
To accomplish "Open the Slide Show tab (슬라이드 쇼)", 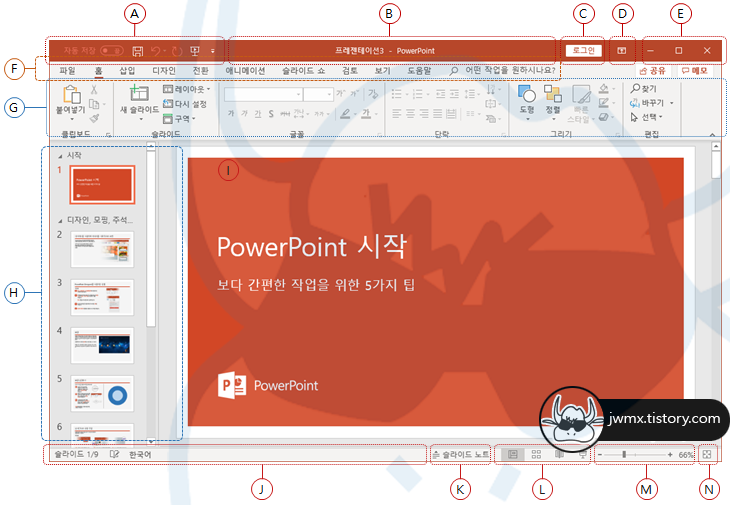I will click(x=304, y=70).
